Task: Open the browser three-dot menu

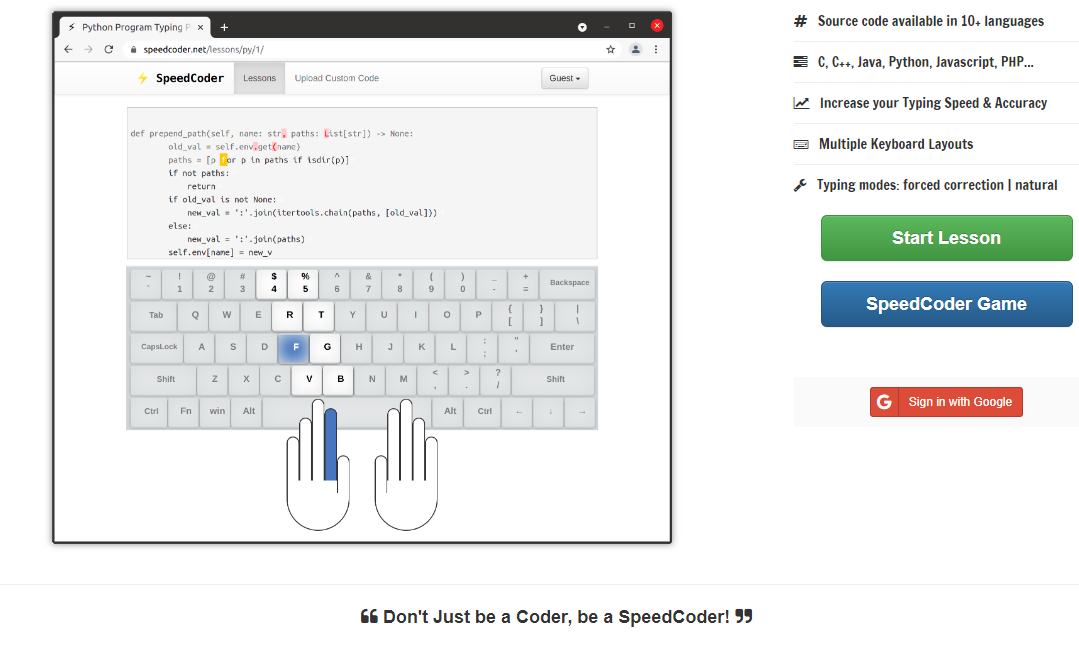Action: (x=656, y=50)
